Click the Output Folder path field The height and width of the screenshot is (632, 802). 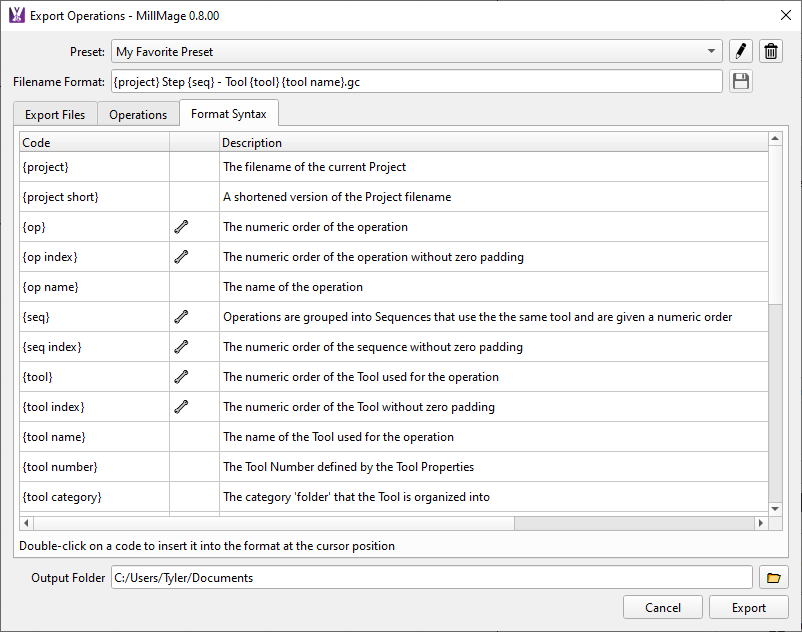(430, 577)
